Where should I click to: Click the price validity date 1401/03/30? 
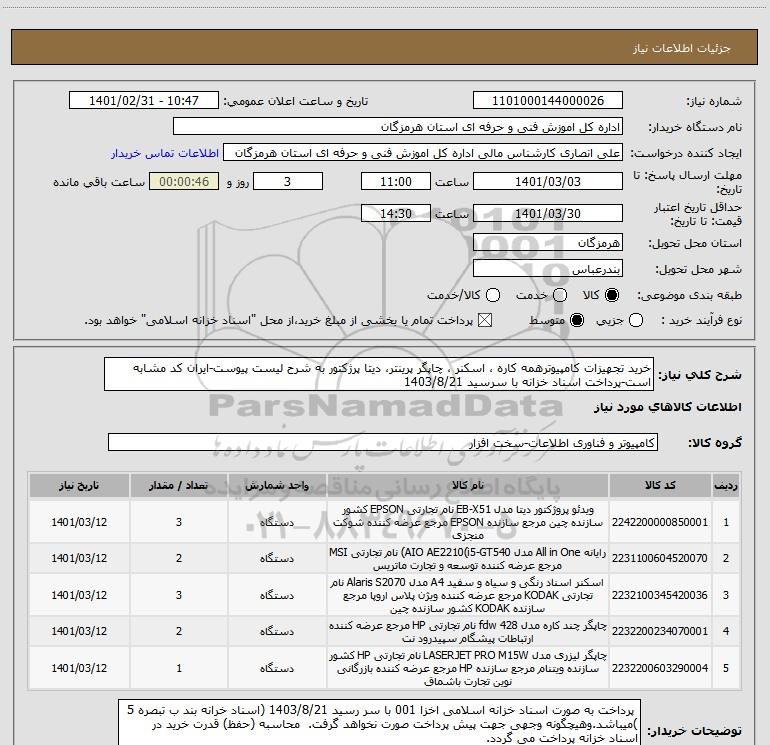[548, 214]
